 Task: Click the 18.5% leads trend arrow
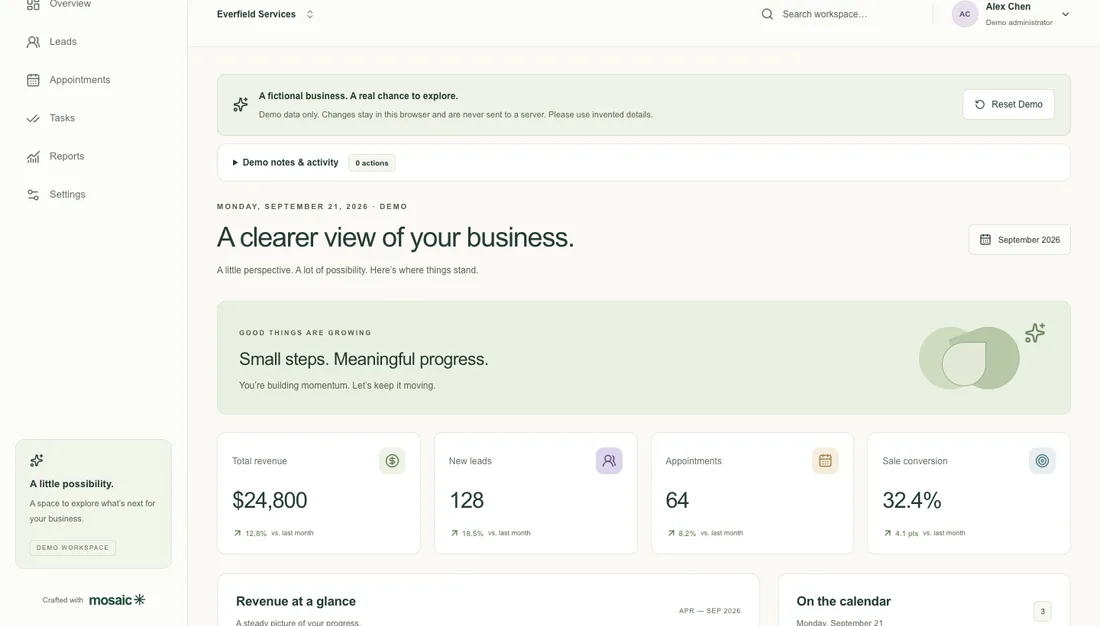[454, 533]
